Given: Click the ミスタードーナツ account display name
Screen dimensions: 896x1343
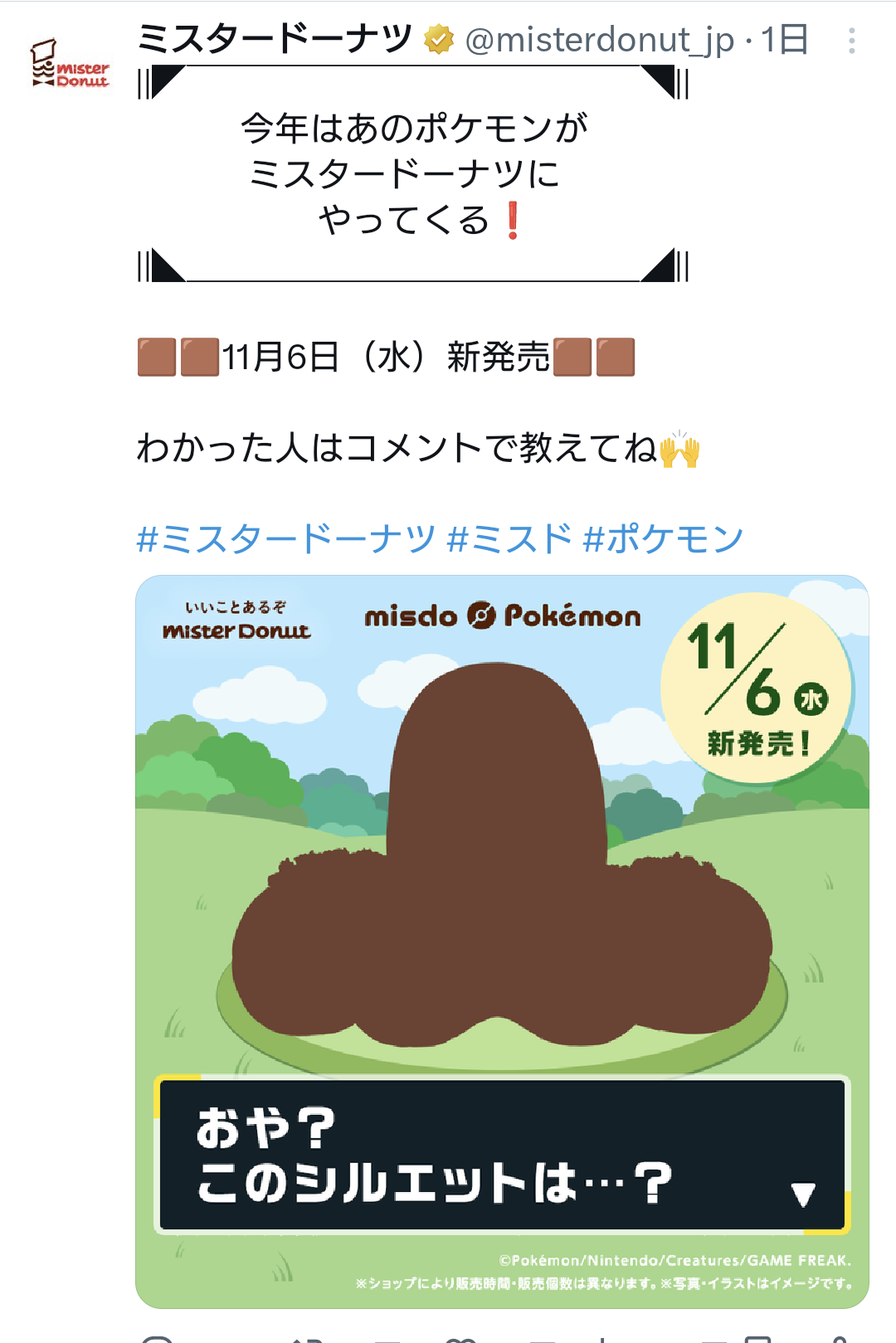Looking at the screenshot, I should [275, 39].
